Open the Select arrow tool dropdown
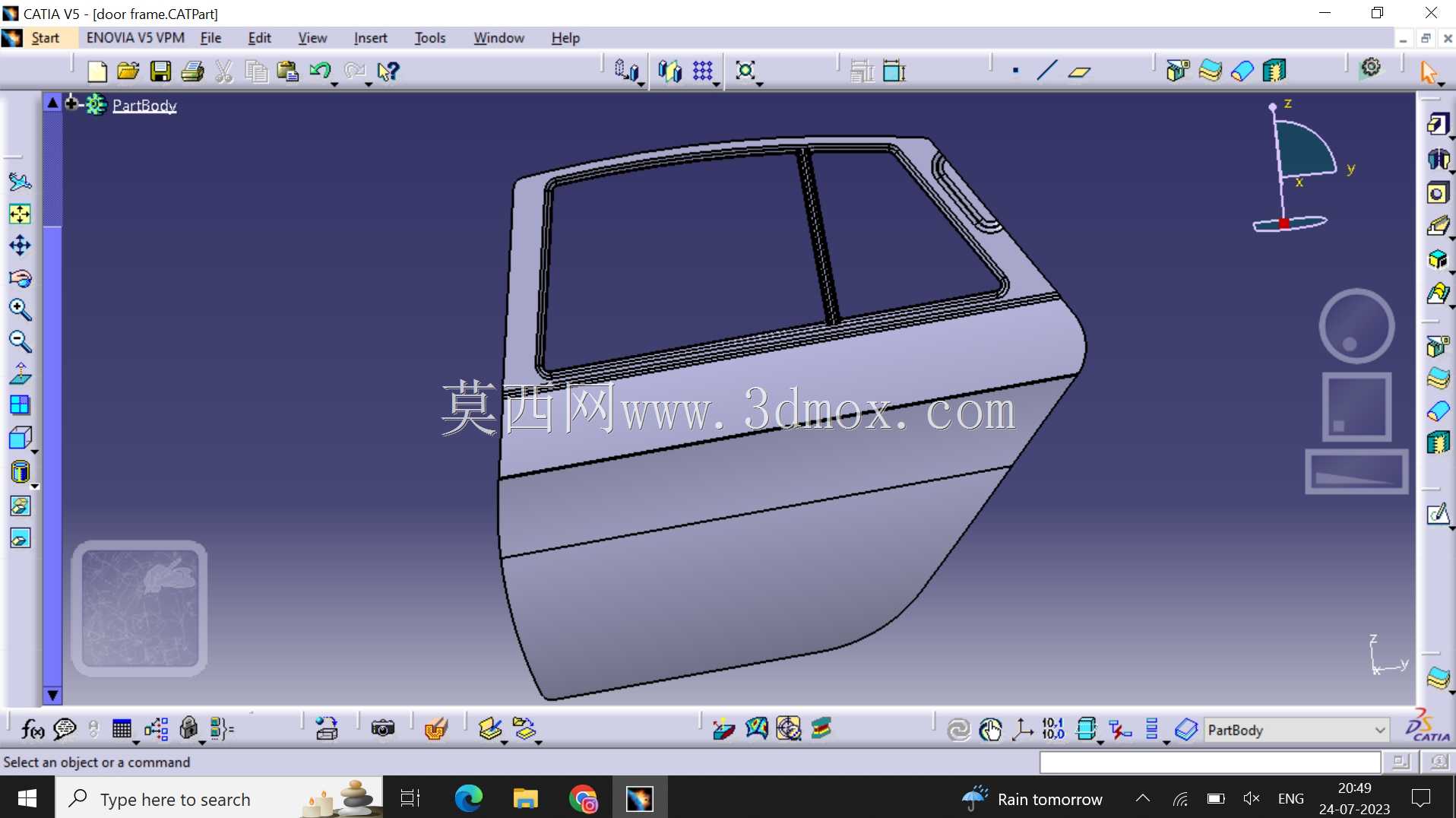The image size is (1456, 818). [1442, 84]
